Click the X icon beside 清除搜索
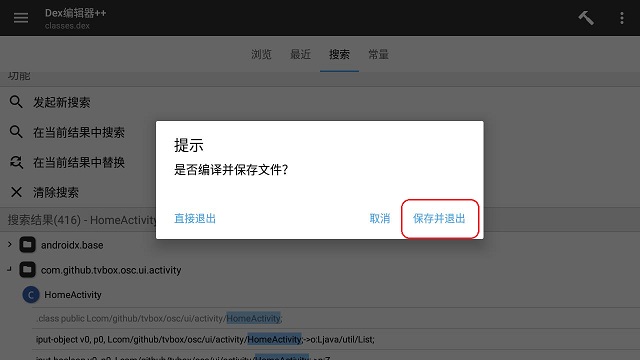The width and height of the screenshot is (640, 360). tap(16, 192)
